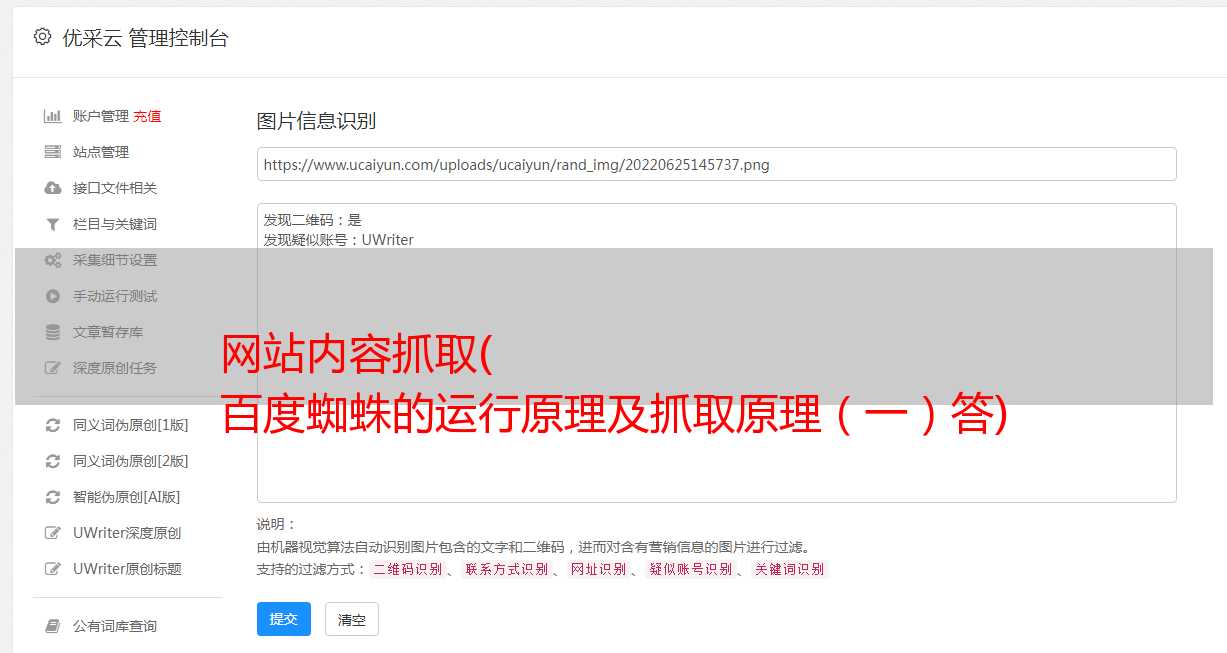Open 同义词伪原创[2版] in sidebar
The image size is (1227, 653).
pyautogui.click(x=130, y=461)
